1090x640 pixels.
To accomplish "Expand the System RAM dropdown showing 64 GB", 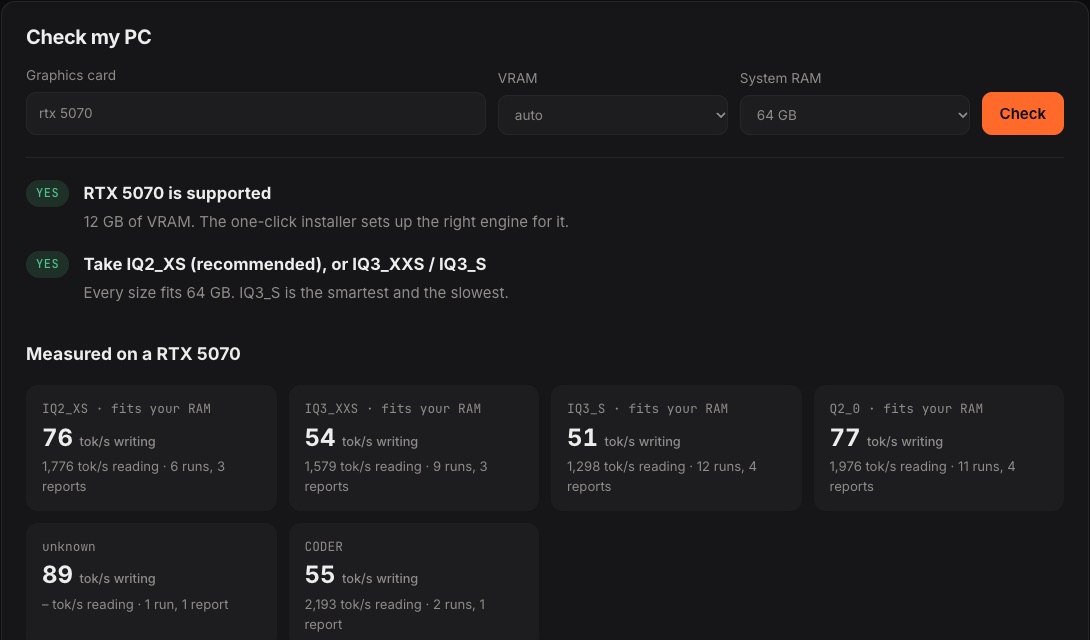I will click(854, 115).
